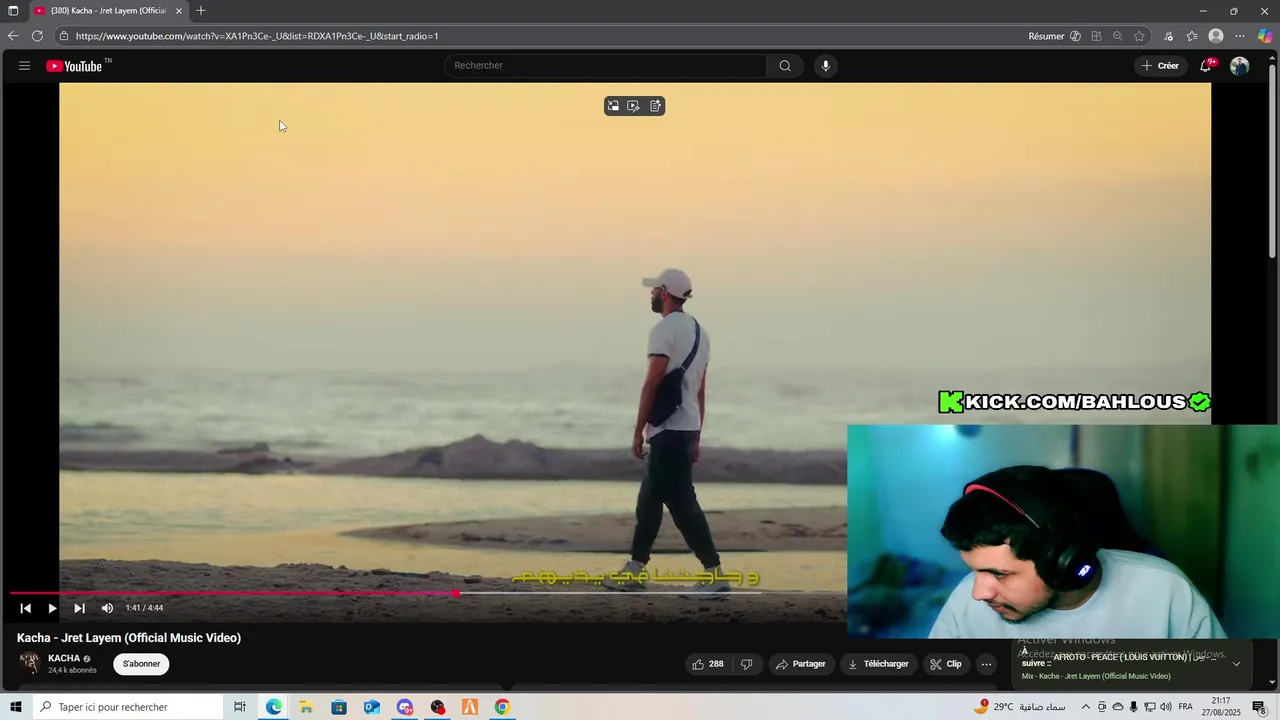Click the last Edge video overlay icon
The width and height of the screenshot is (1280, 720).
(x=656, y=106)
